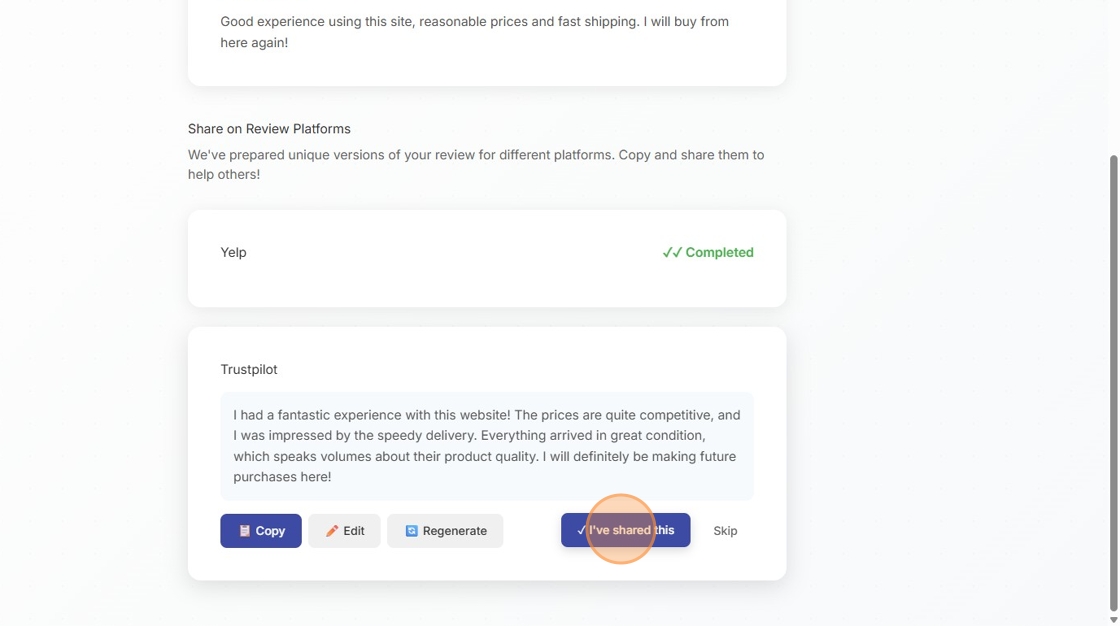Click the green Completed status label
This screenshot has height=626, width=1120.
coord(719,253)
